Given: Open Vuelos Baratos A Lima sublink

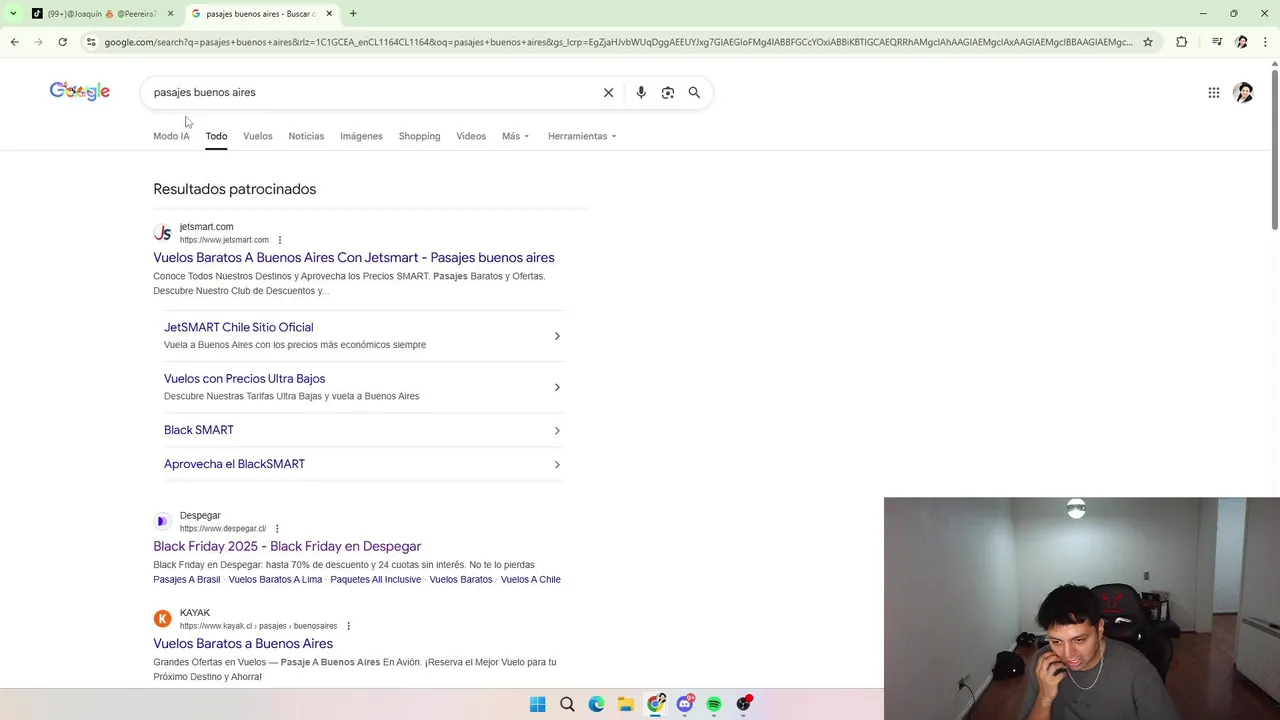Looking at the screenshot, I should point(275,579).
